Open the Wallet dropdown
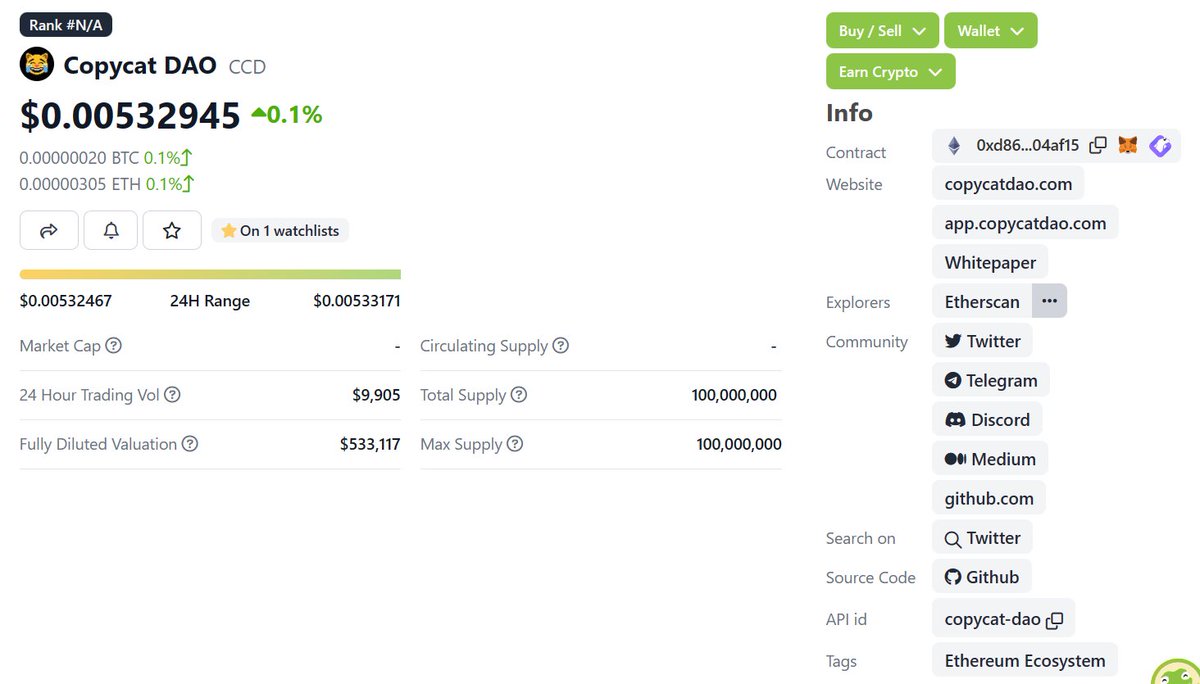The height and width of the screenshot is (684, 1200). pos(991,31)
